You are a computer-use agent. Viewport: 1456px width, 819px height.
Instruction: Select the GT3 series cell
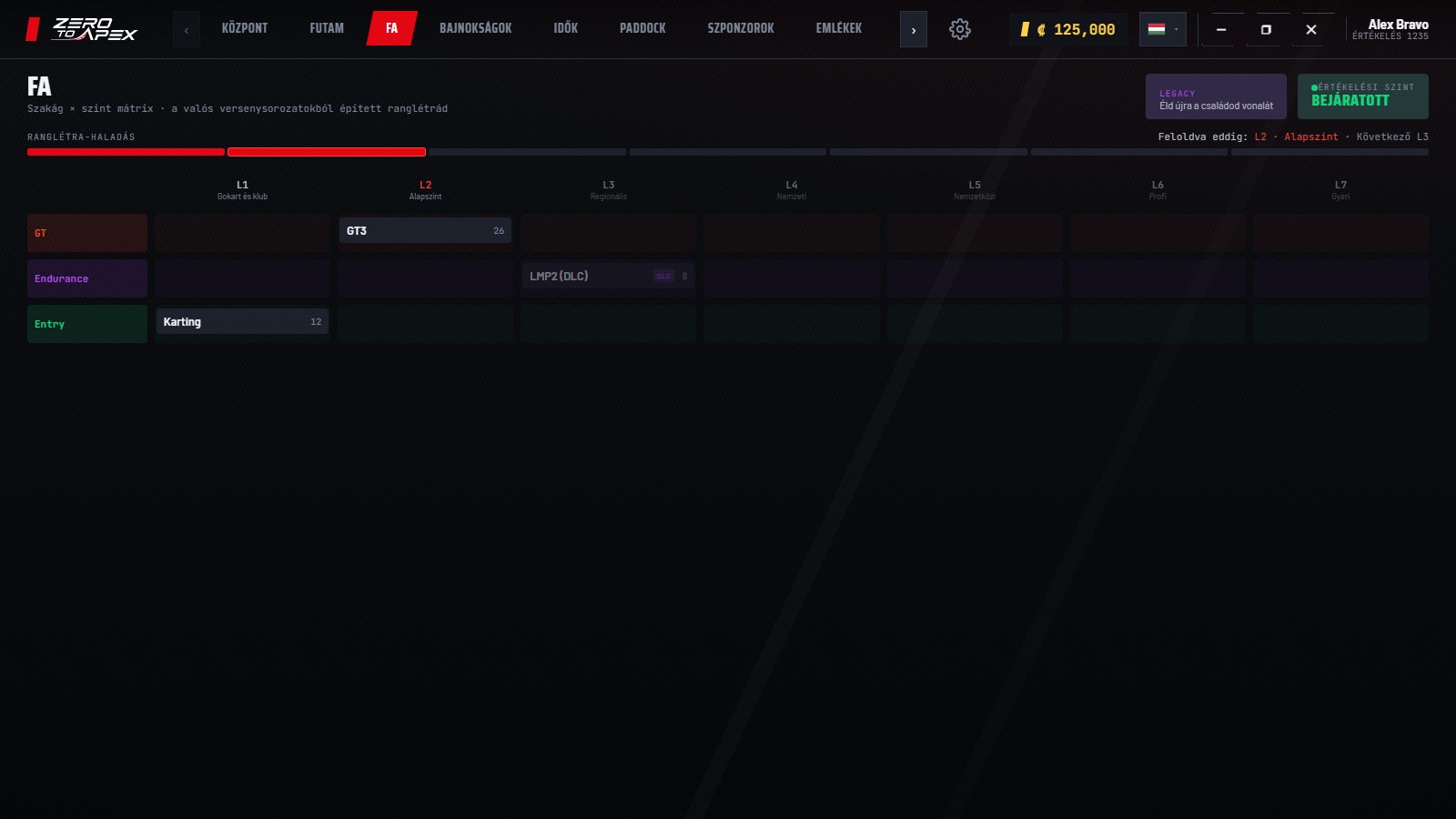[425, 231]
